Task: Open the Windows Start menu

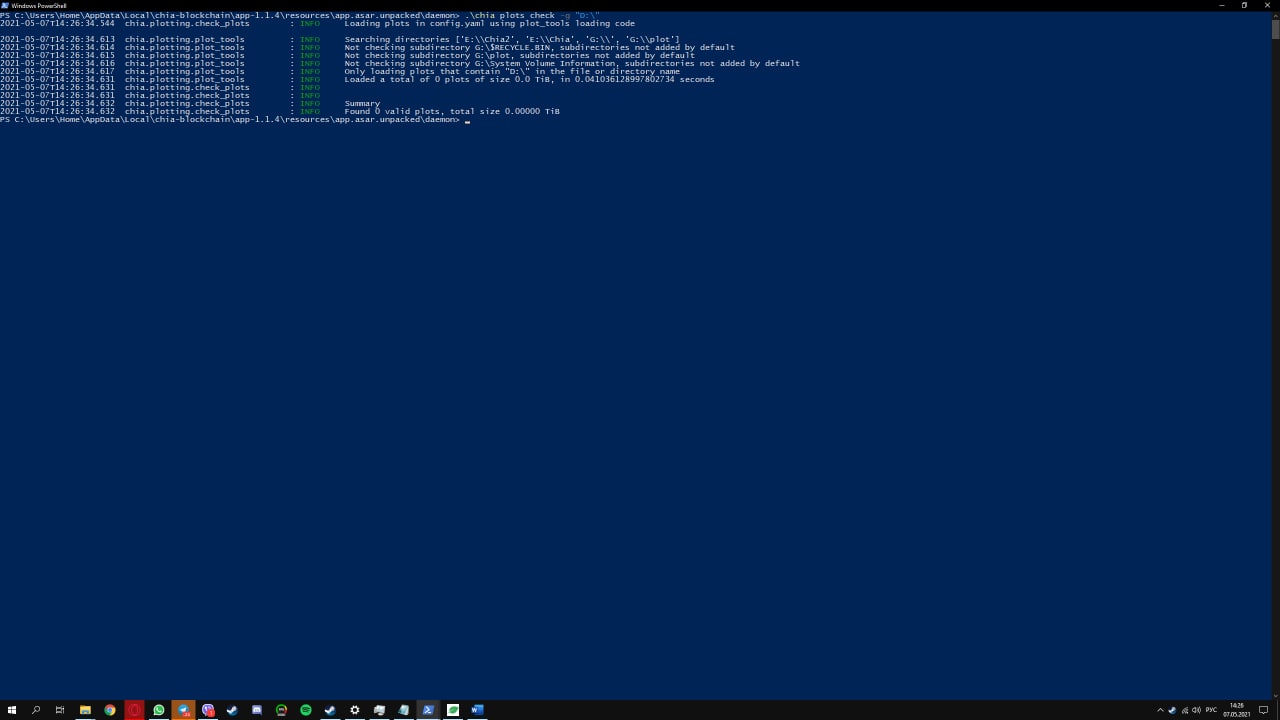Action: pyautogui.click(x=12, y=710)
